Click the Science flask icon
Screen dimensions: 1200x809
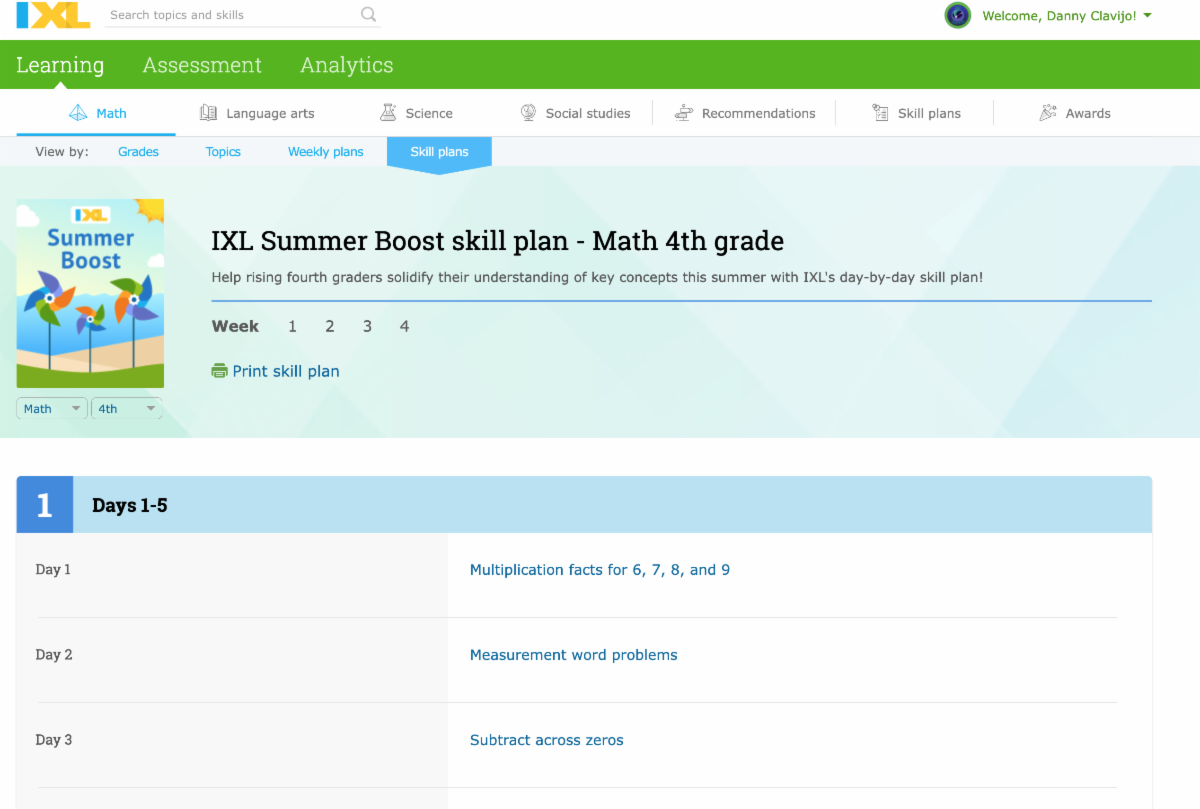pos(388,113)
